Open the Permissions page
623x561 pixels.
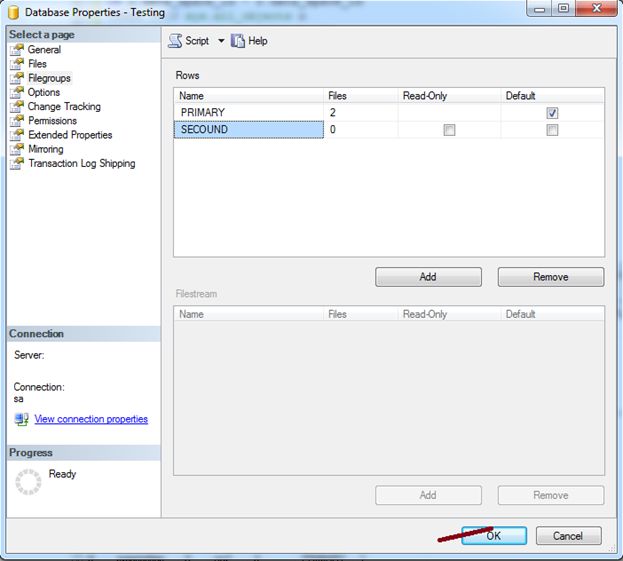[52, 121]
